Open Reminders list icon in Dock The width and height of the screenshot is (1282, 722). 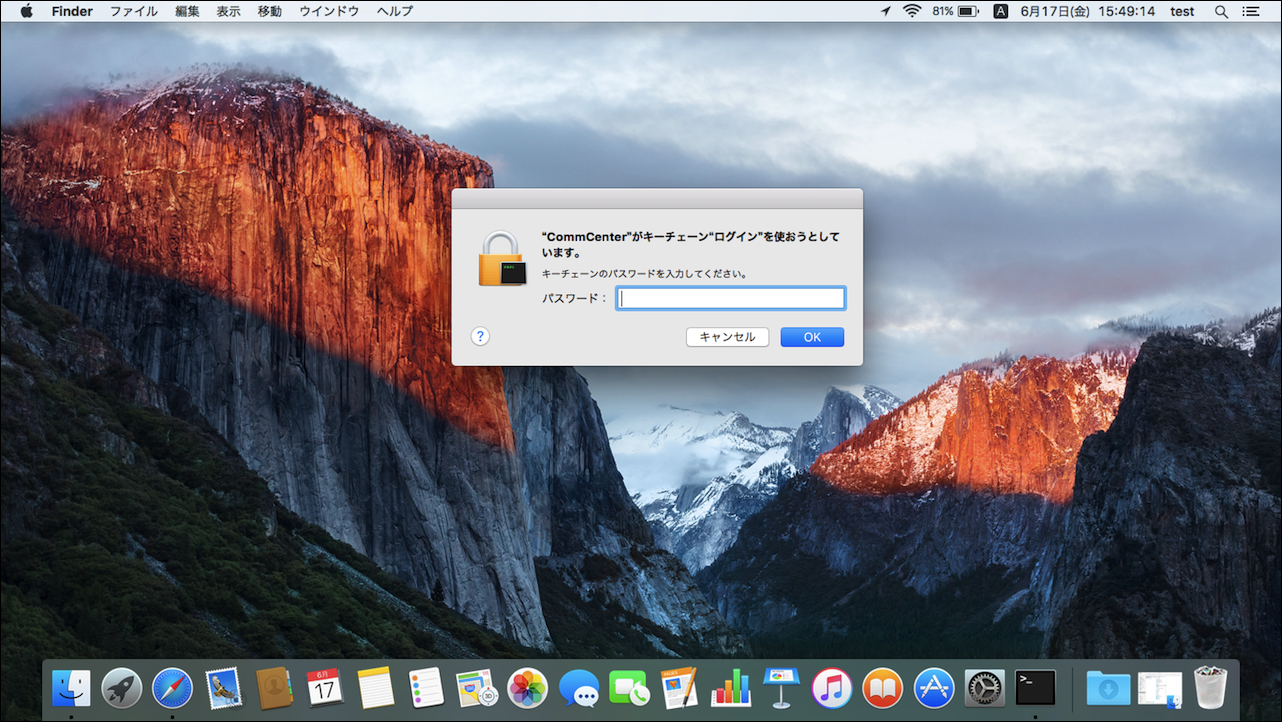(x=426, y=688)
